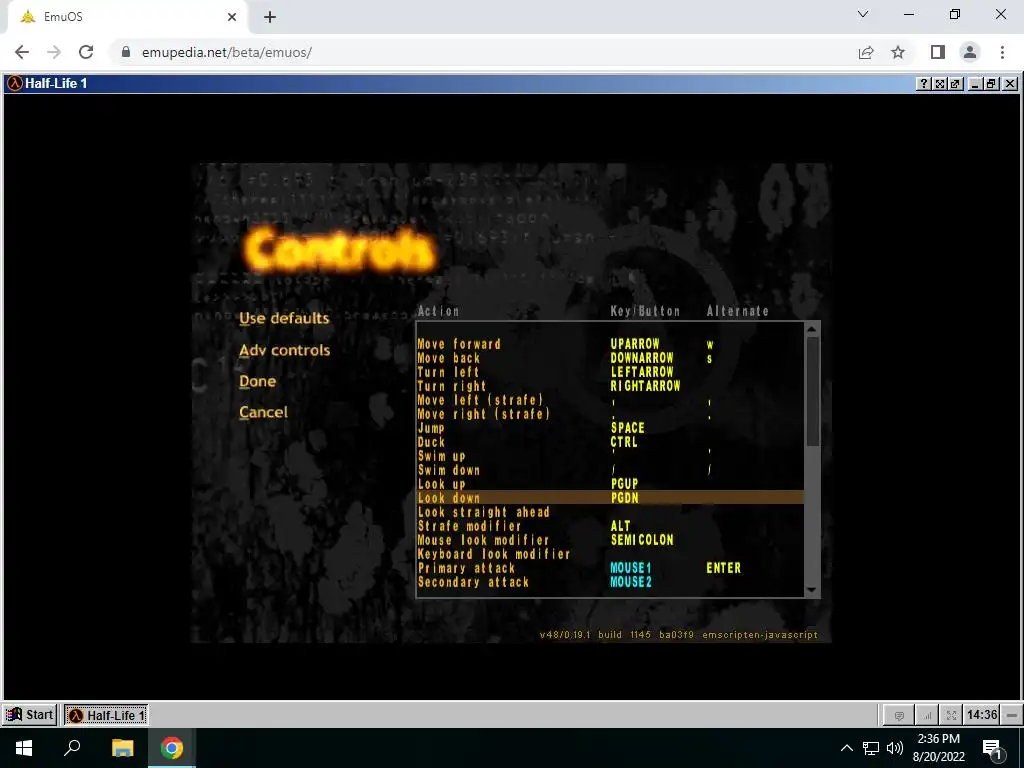Open the EmuOS Start menu
1024x768 pixels.
(x=30, y=714)
